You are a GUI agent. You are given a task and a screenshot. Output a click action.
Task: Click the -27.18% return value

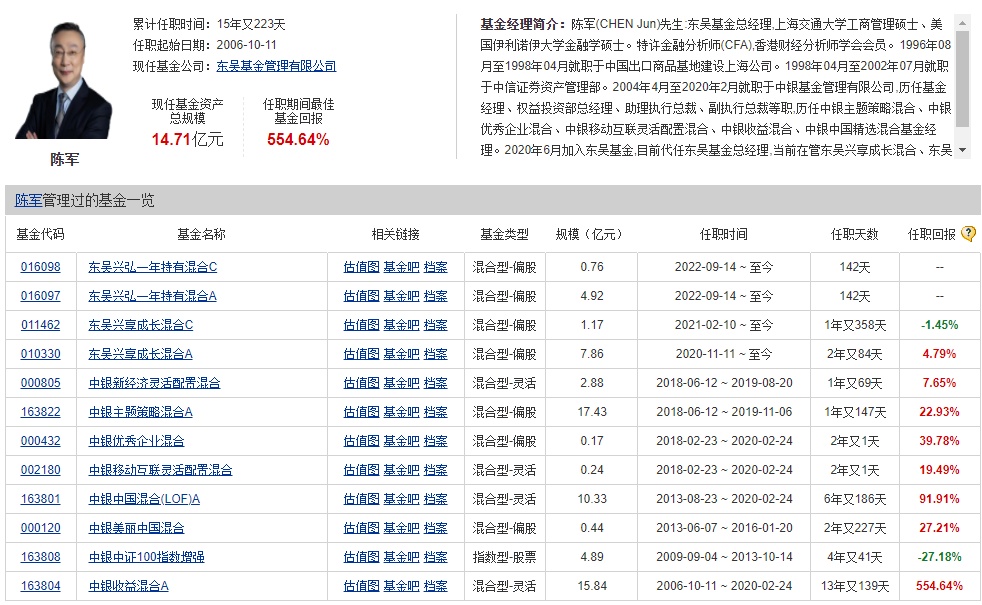pyautogui.click(x=939, y=557)
